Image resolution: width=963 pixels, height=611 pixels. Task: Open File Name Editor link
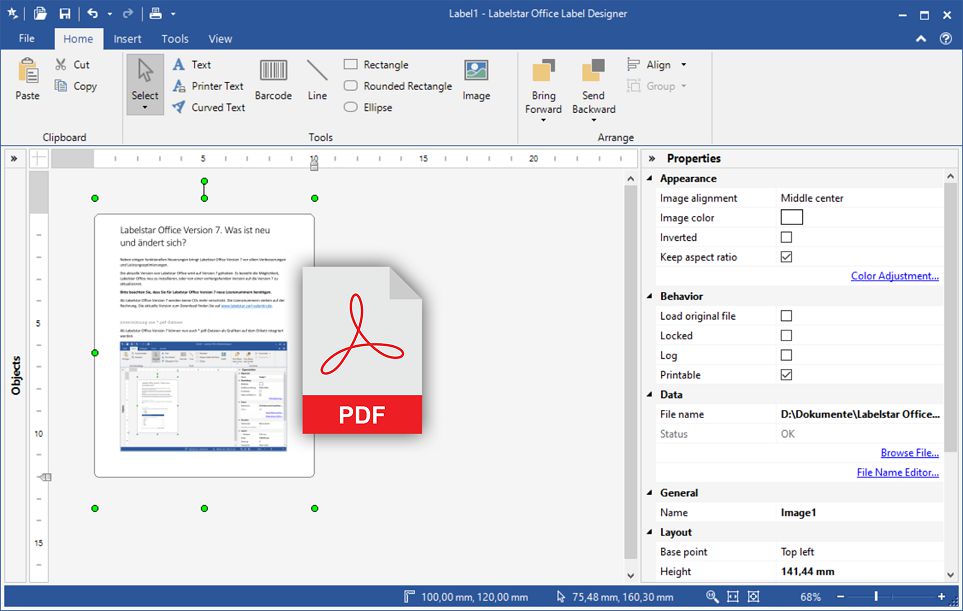coord(897,472)
